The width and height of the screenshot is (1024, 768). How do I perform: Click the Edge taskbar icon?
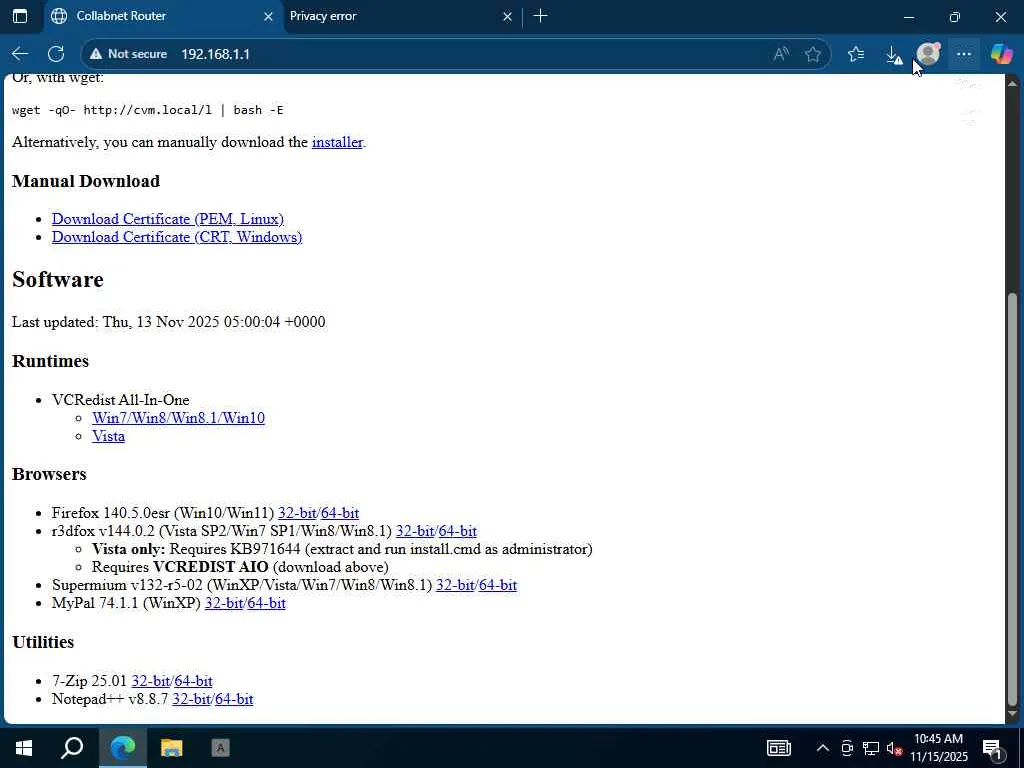[x=122, y=748]
